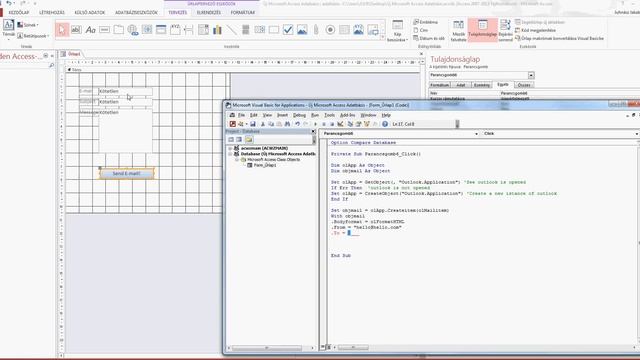The image size is (640, 360).
Task: Select the Hyperlink control with globe
Action: (133, 30)
